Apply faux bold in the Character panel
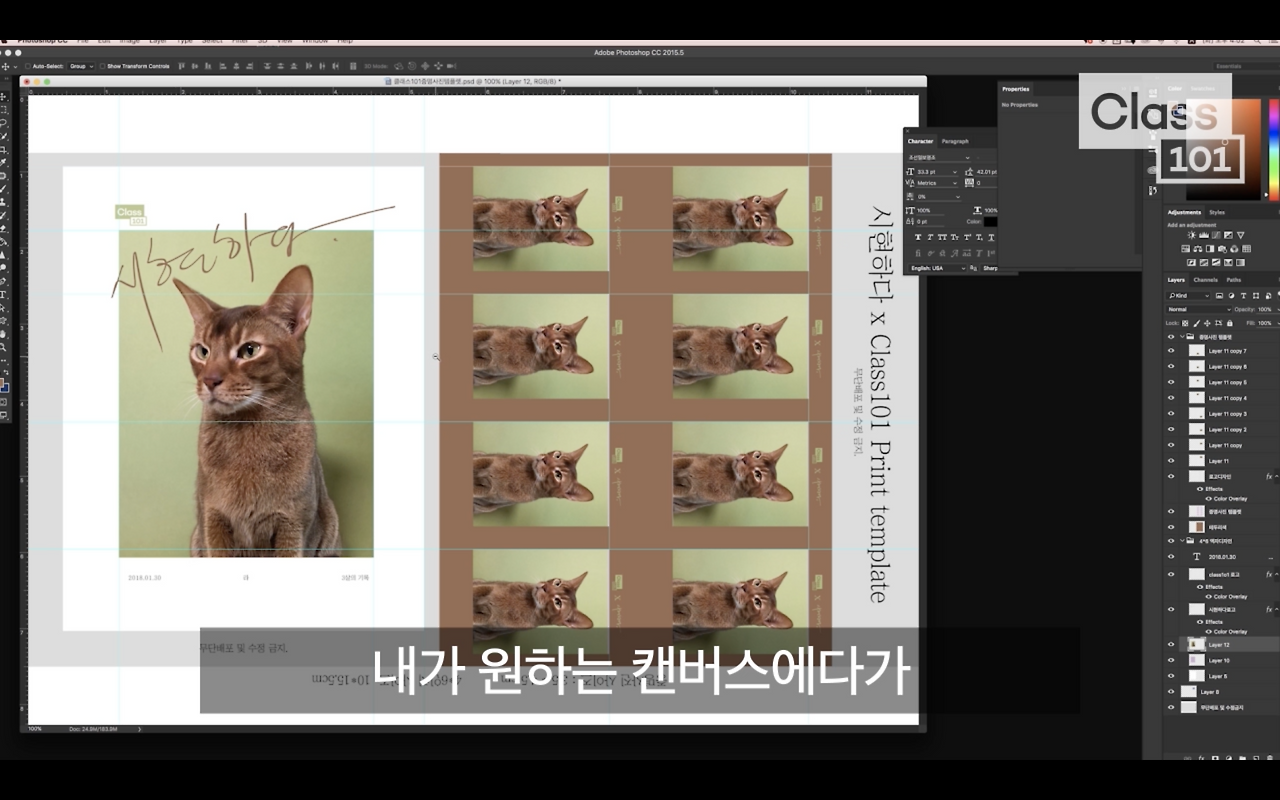This screenshot has height=800, width=1280. pos(918,237)
